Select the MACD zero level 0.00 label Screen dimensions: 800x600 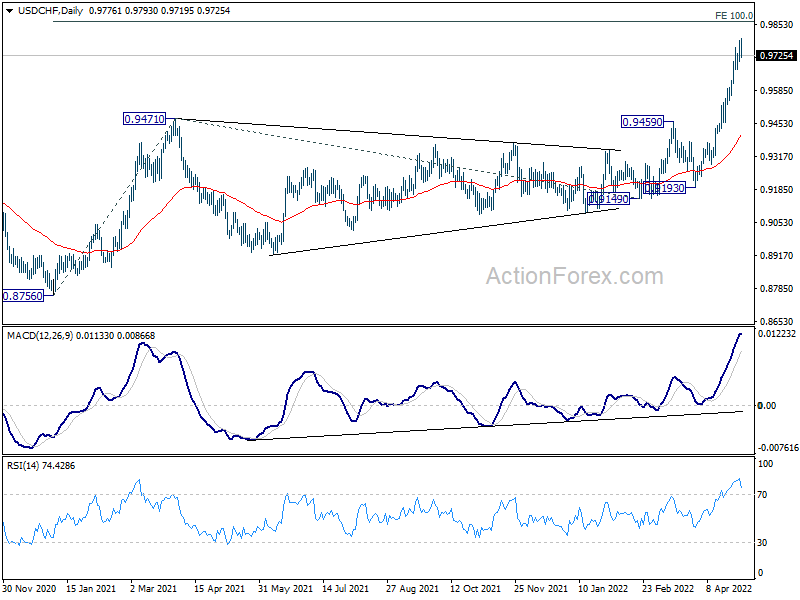pyautogui.click(x=767, y=406)
